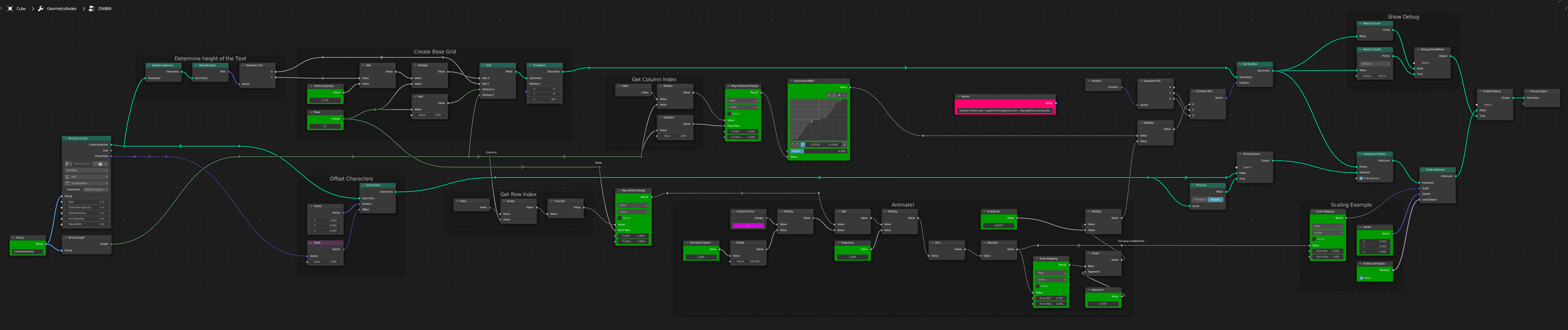1568x330 pixels.
Task: Click Cube in the breadcrumb path
Action: [21, 8]
